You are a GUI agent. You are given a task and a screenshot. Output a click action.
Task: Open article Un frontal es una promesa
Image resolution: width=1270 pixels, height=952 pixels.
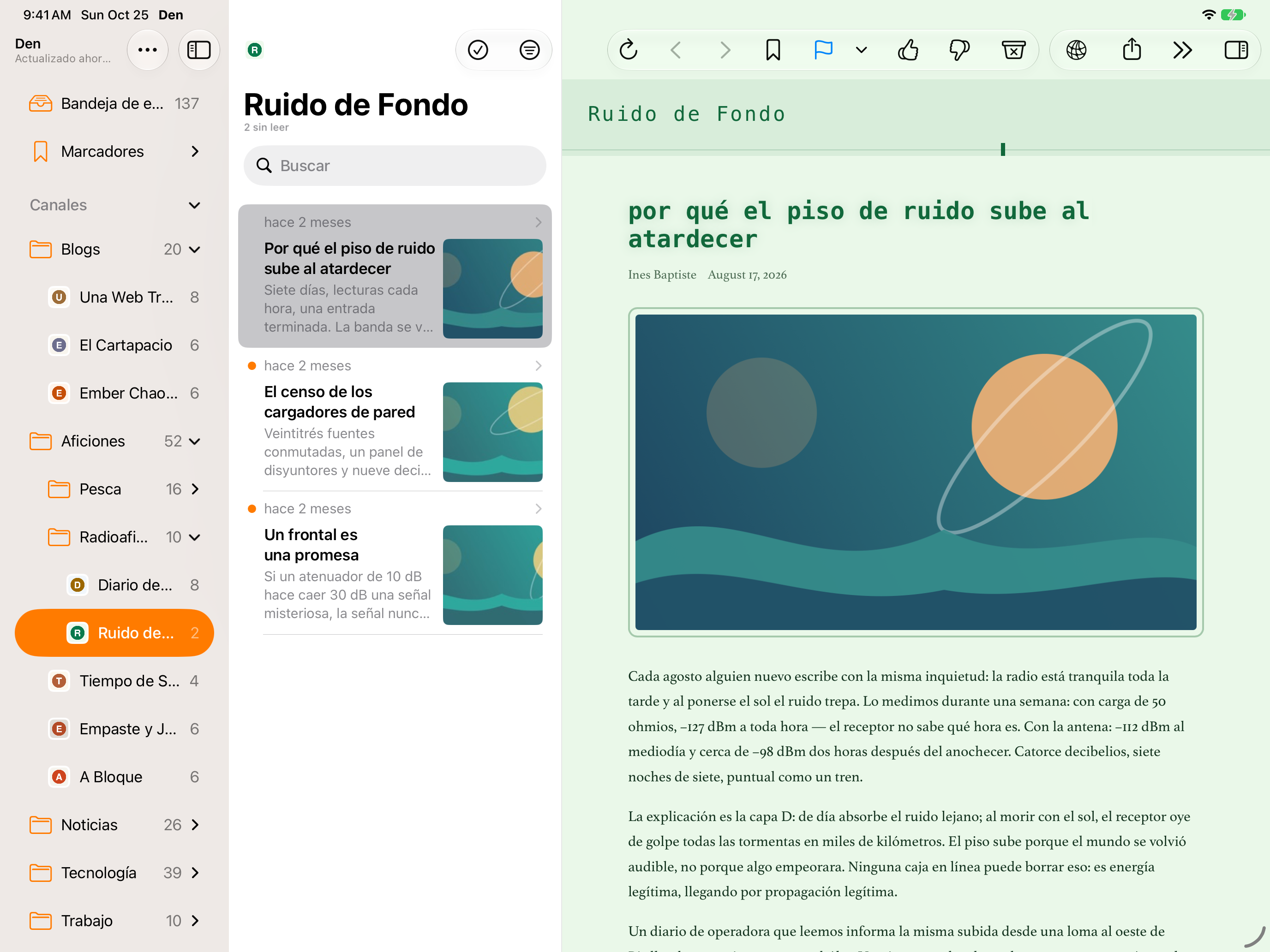[x=395, y=564]
